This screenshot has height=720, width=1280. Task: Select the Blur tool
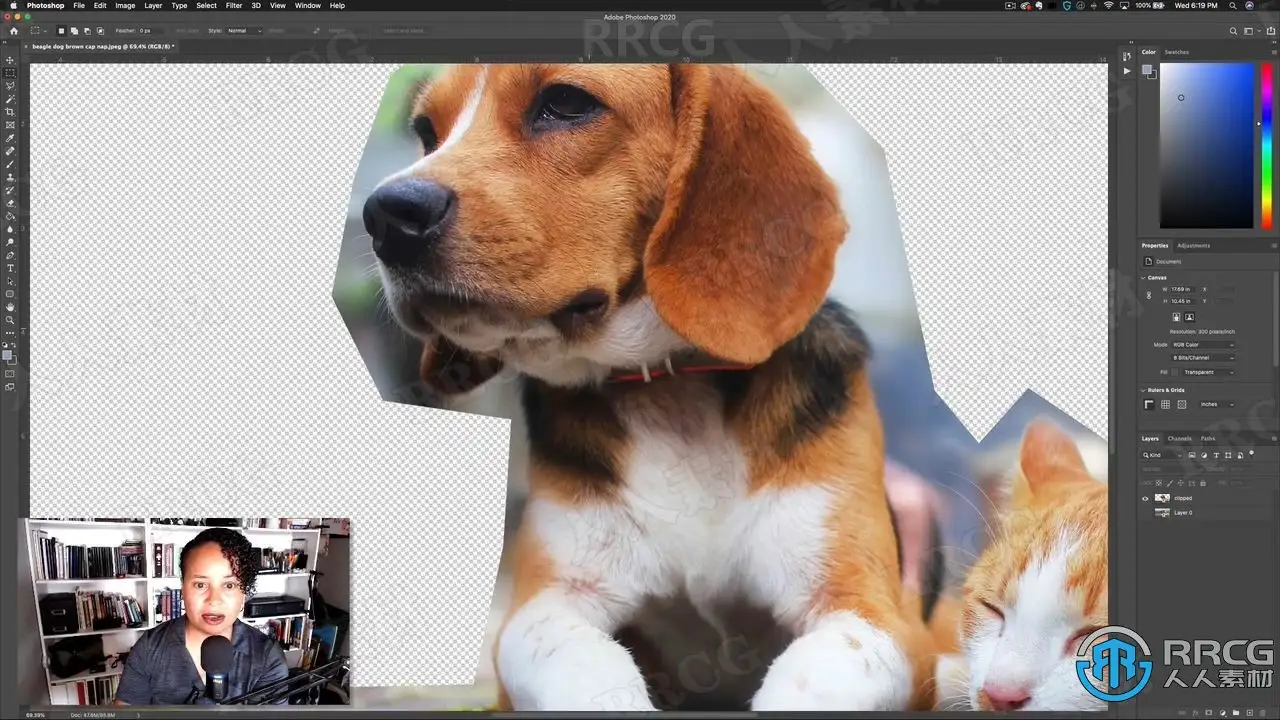pyautogui.click(x=11, y=229)
